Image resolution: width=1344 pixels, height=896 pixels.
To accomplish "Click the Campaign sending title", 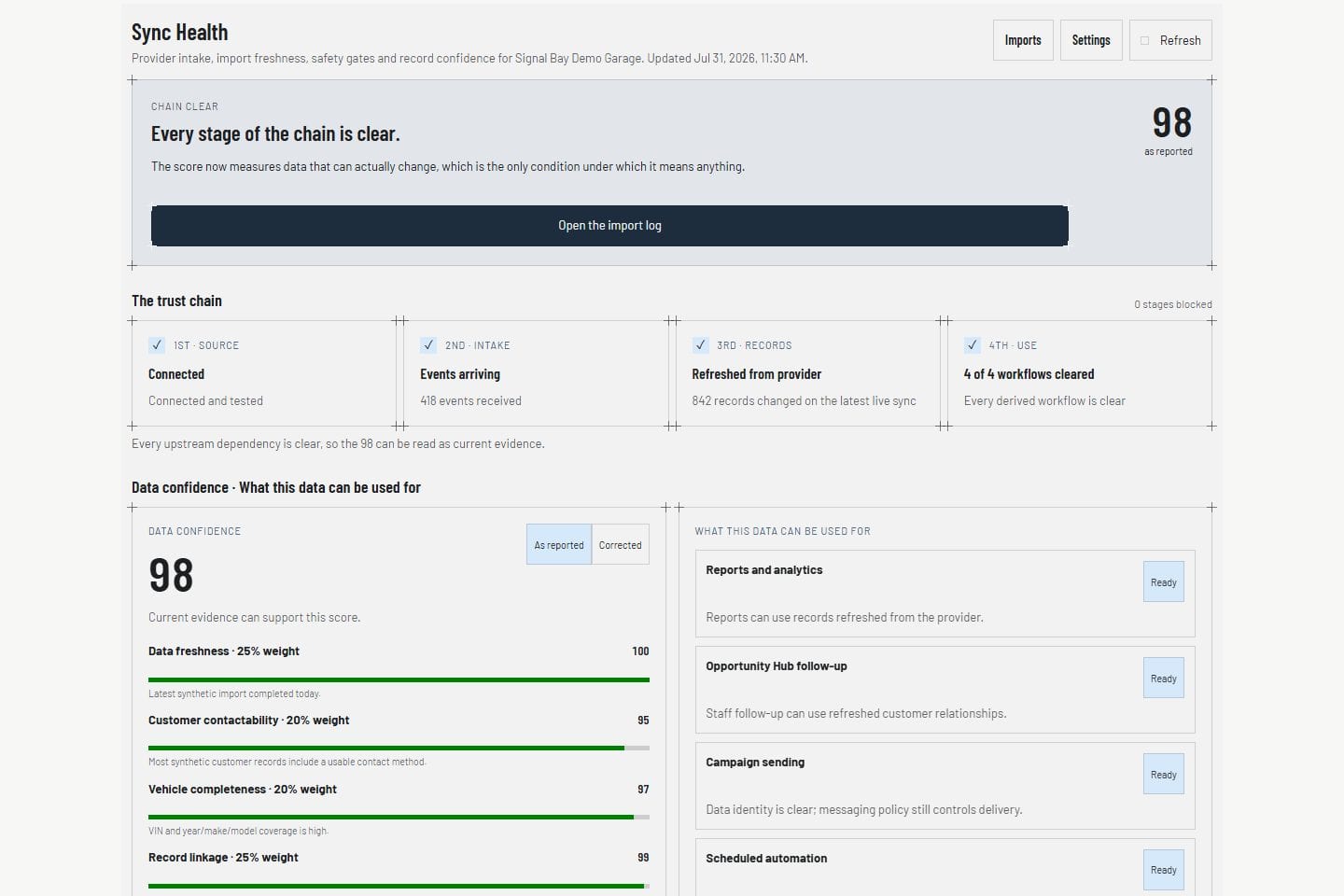I will (755, 763).
